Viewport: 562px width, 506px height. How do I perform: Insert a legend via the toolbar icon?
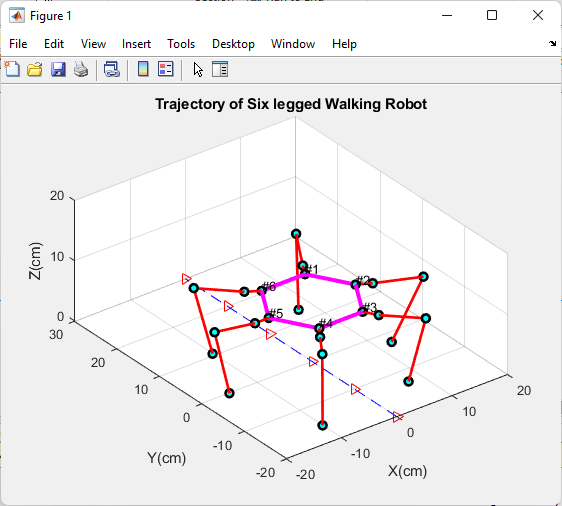[x=166, y=69]
